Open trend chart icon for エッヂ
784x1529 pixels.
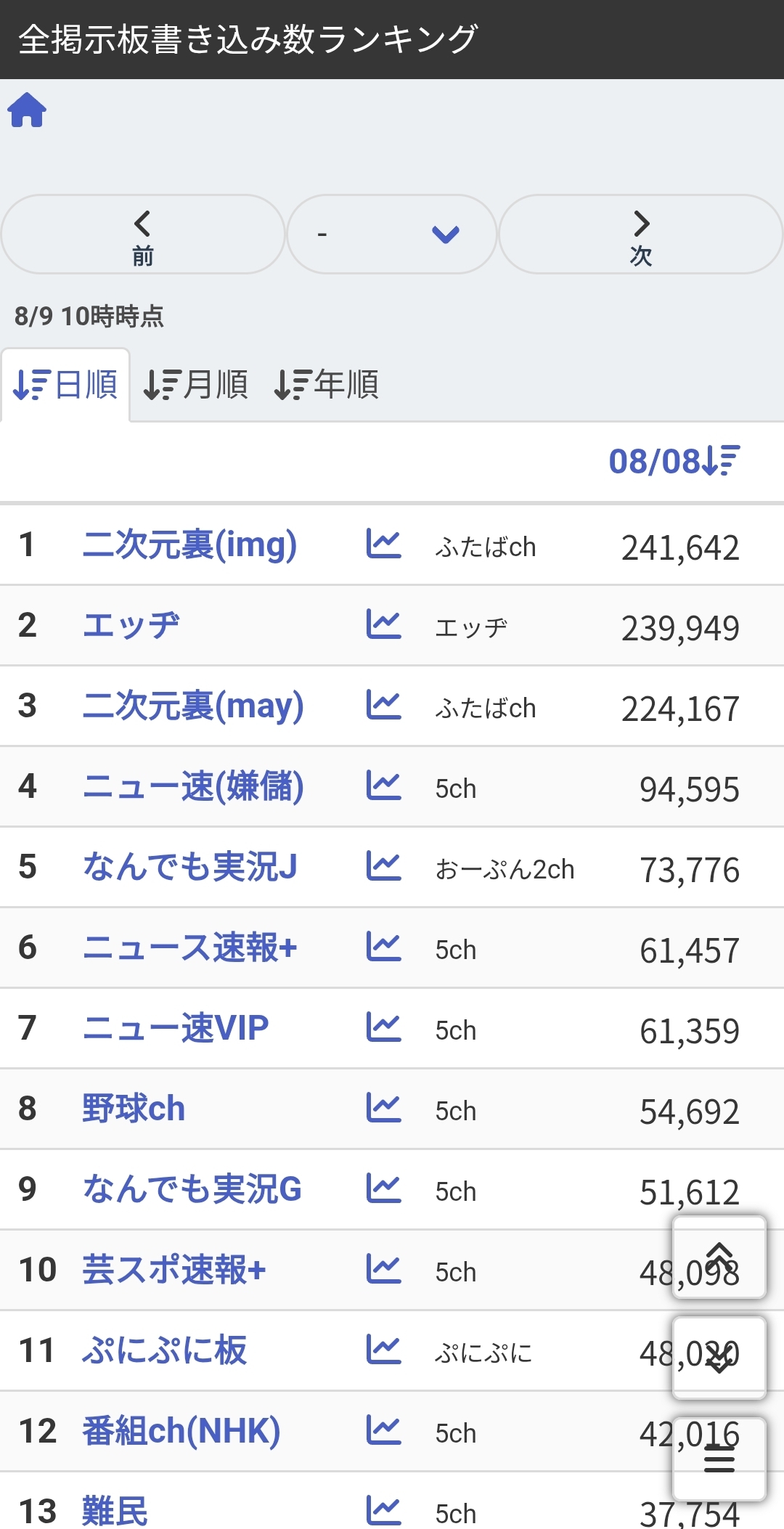(383, 625)
